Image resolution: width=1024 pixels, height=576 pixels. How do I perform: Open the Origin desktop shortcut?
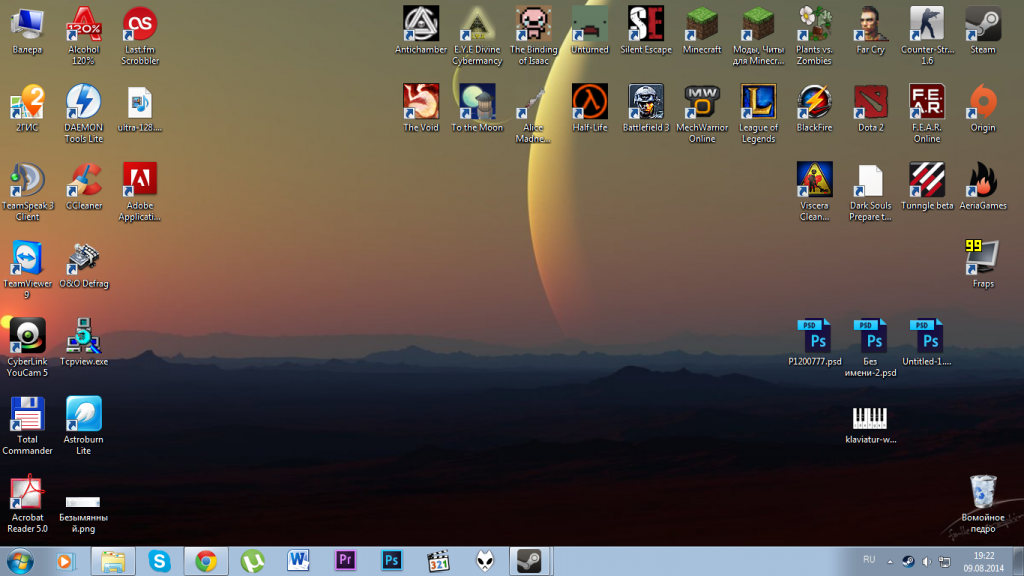click(x=982, y=102)
